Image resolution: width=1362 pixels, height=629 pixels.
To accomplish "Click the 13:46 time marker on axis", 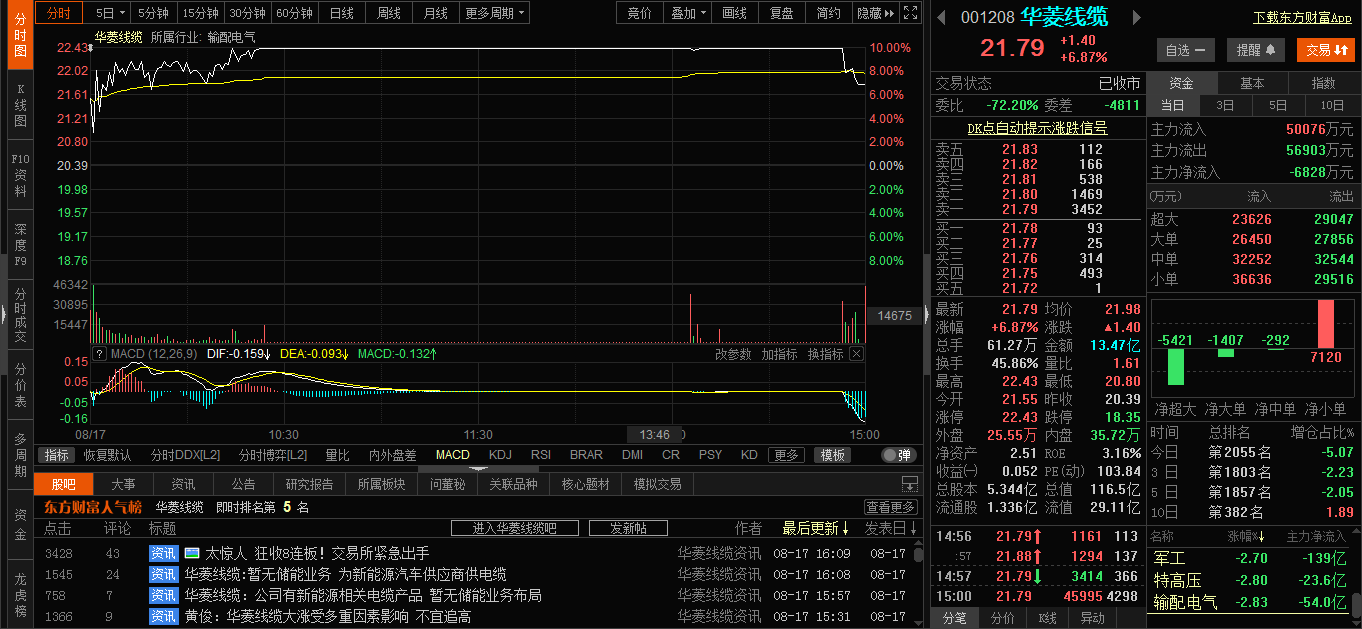I will pyautogui.click(x=654, y=434).
